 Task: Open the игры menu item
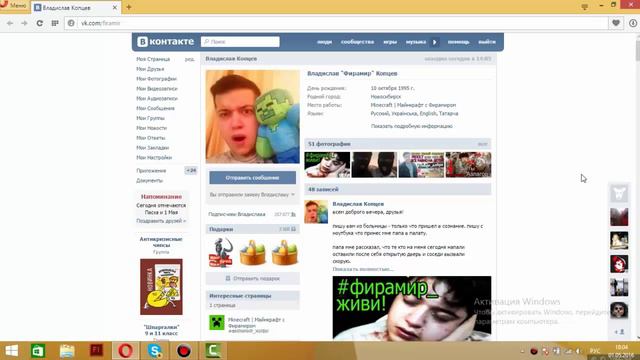[x=390, y=42]
